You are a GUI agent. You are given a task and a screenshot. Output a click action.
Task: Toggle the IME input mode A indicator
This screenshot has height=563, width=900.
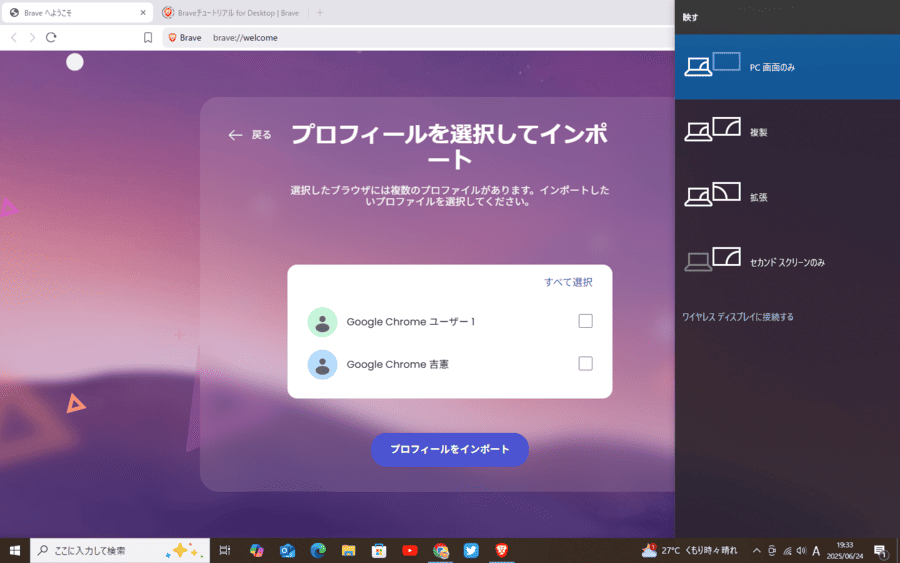816,551
